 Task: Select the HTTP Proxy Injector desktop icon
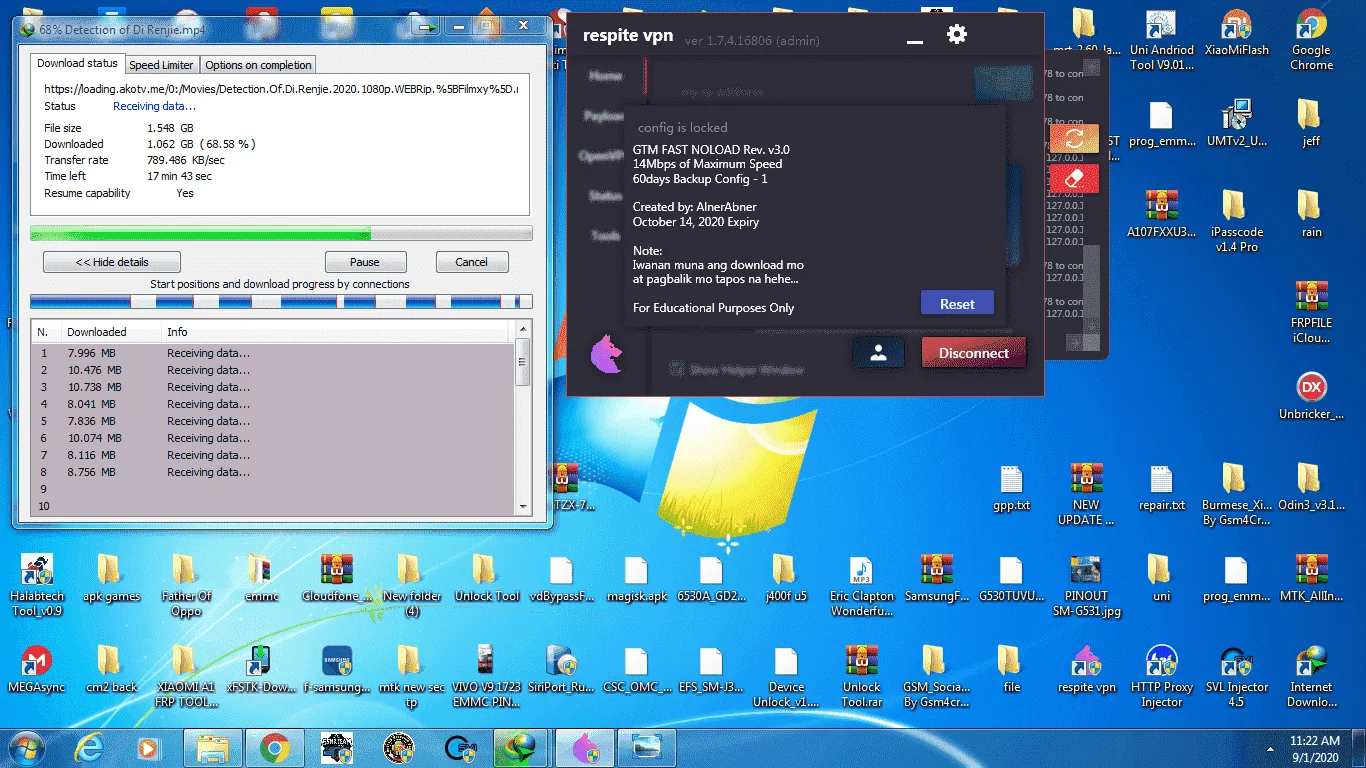pos(1161,677)
